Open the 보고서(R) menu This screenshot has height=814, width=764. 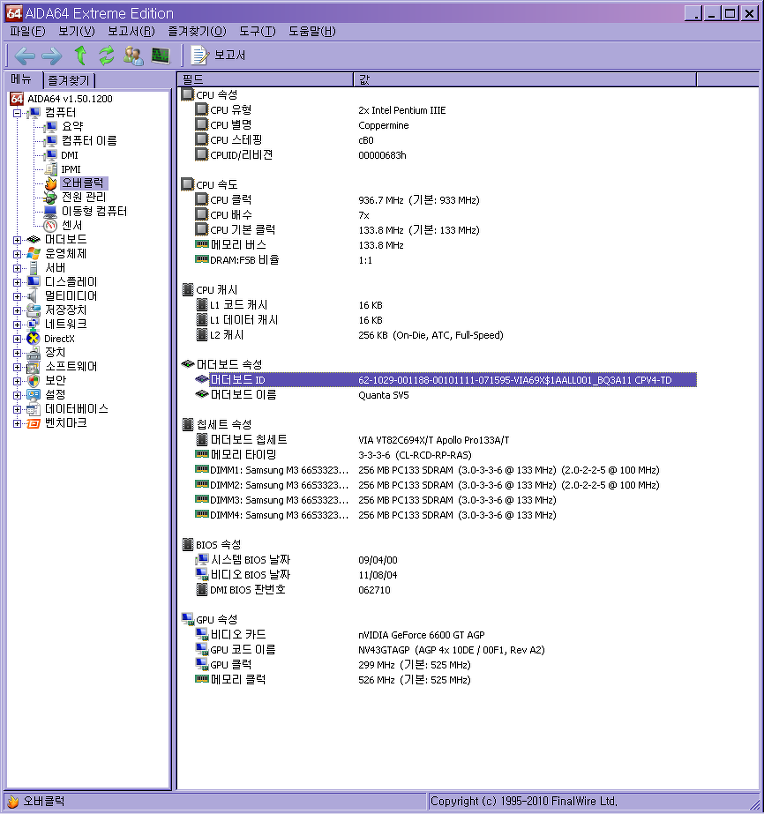pyautogui.click(x=131, y=31)
